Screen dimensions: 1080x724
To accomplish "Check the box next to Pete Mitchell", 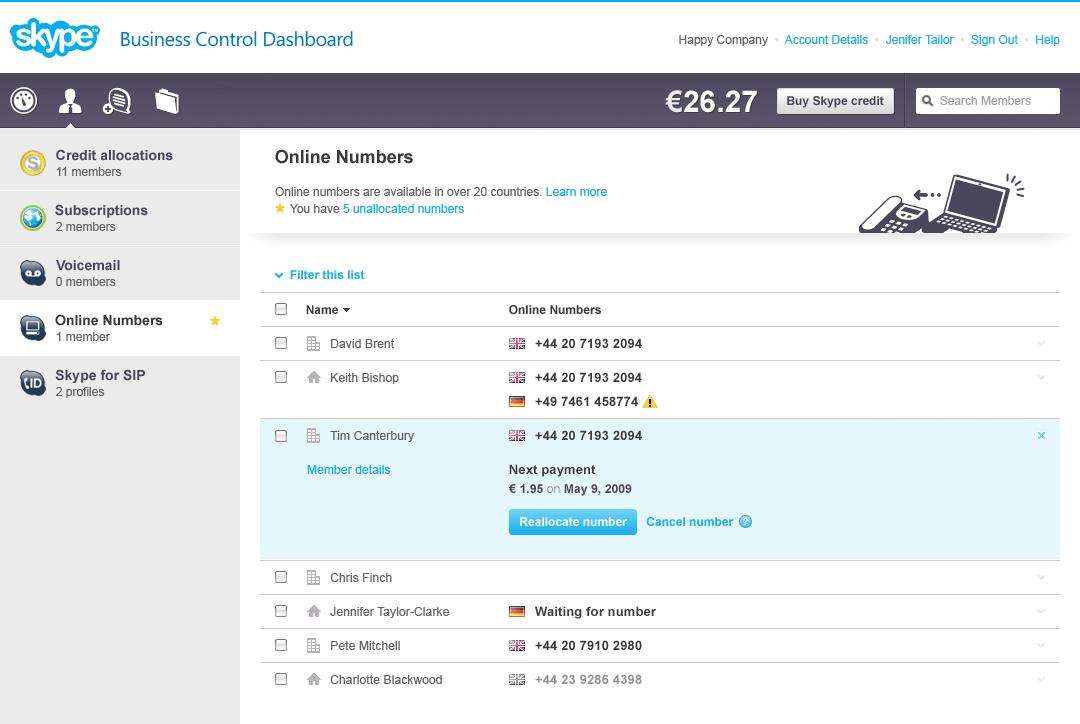I will pyautogui.click(x=281, y=646).
